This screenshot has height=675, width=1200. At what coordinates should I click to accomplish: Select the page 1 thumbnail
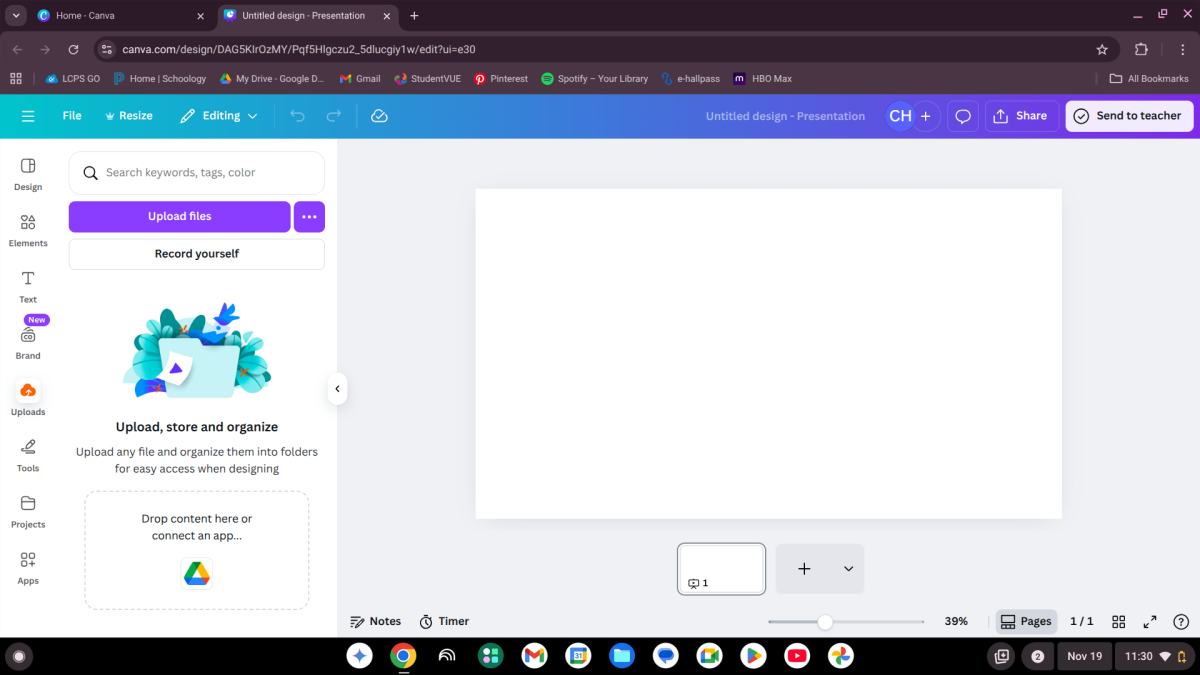[x=721, y=568]
